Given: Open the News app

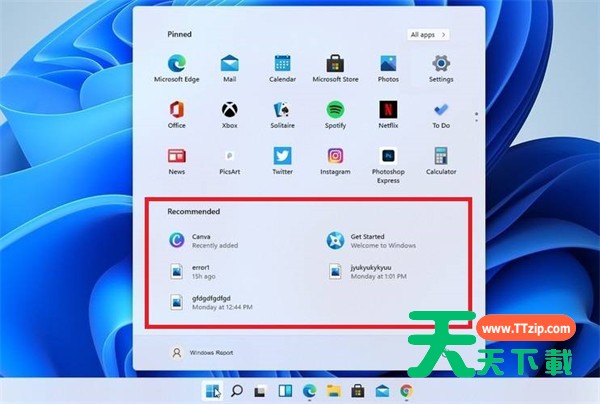Looking at the screenshot, I should [x=177, y=161].
